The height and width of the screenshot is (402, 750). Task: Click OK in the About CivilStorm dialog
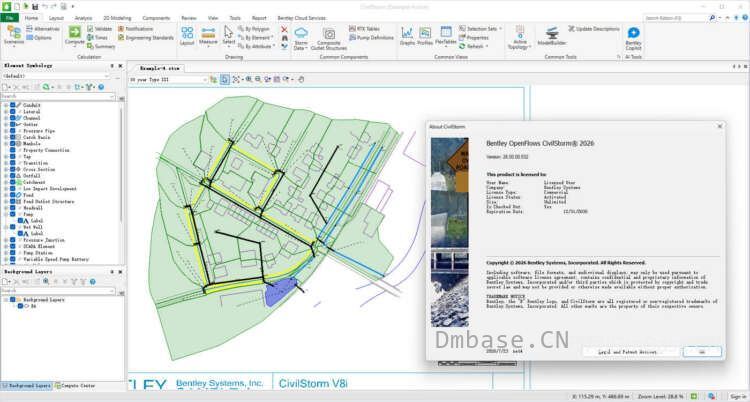pyautogui.click(x=702, y=352)
